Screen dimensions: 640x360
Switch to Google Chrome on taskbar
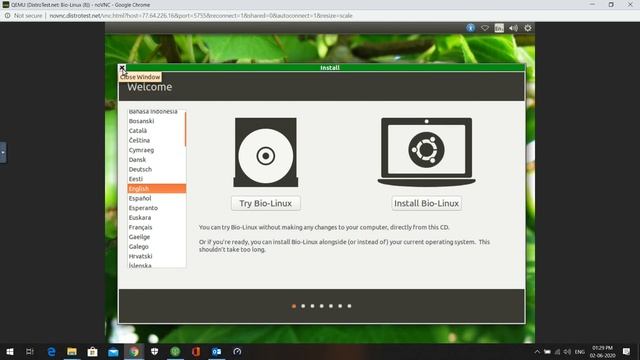[134, 351]
